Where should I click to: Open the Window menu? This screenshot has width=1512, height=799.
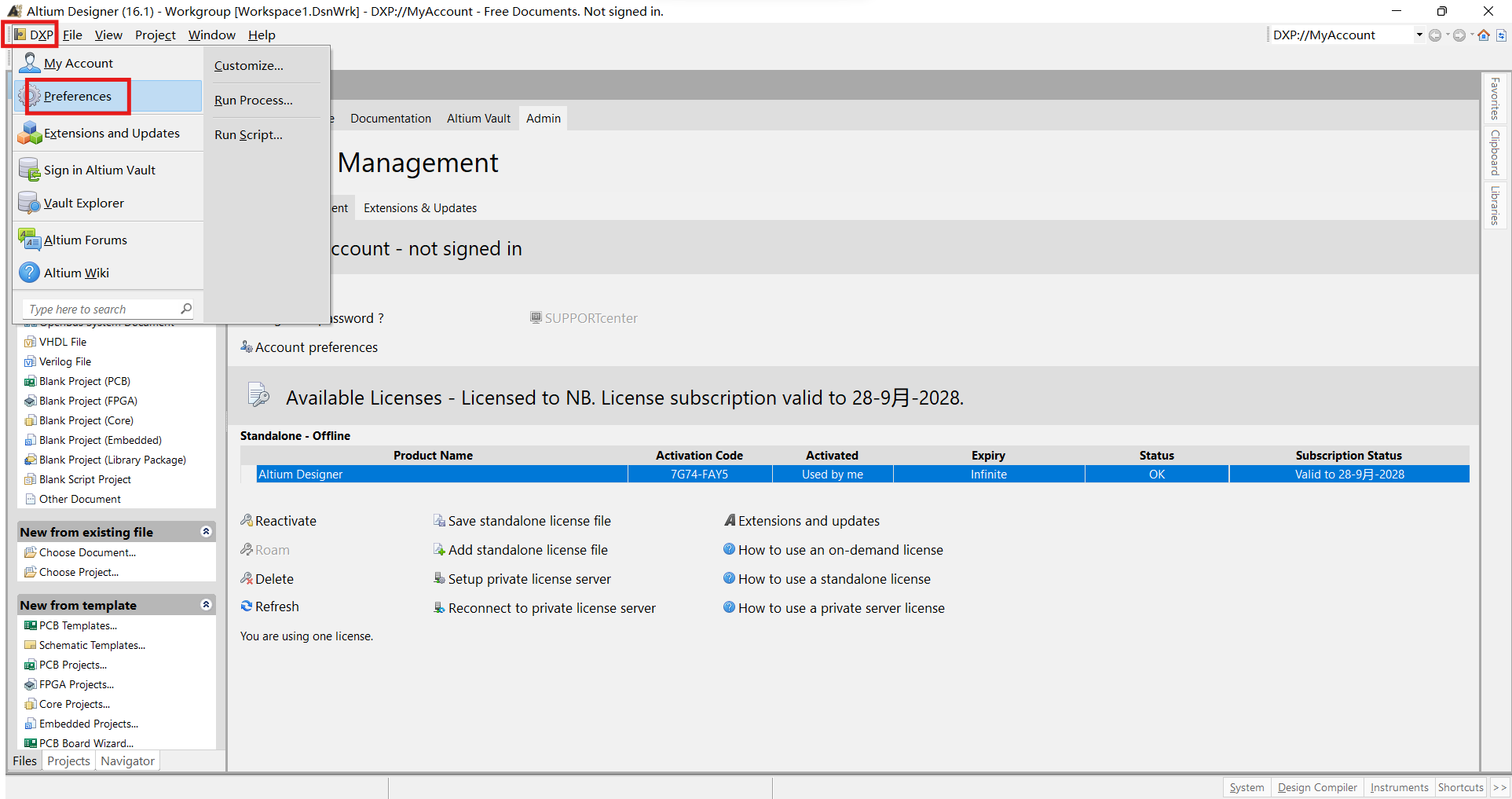pyautogui.click(x=211, y=35)
